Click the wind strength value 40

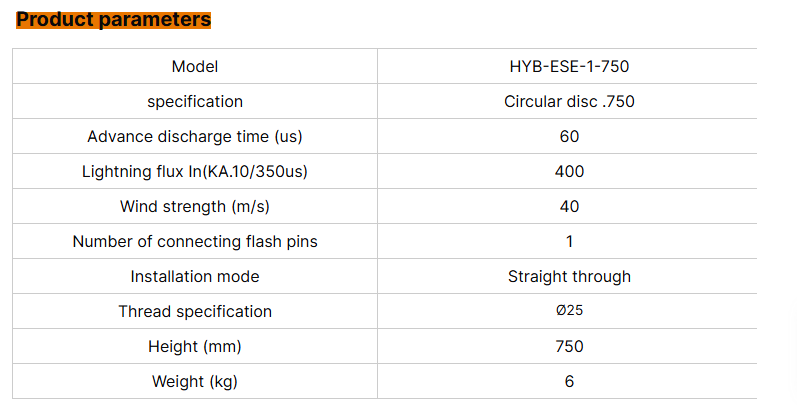coord(569,207)
